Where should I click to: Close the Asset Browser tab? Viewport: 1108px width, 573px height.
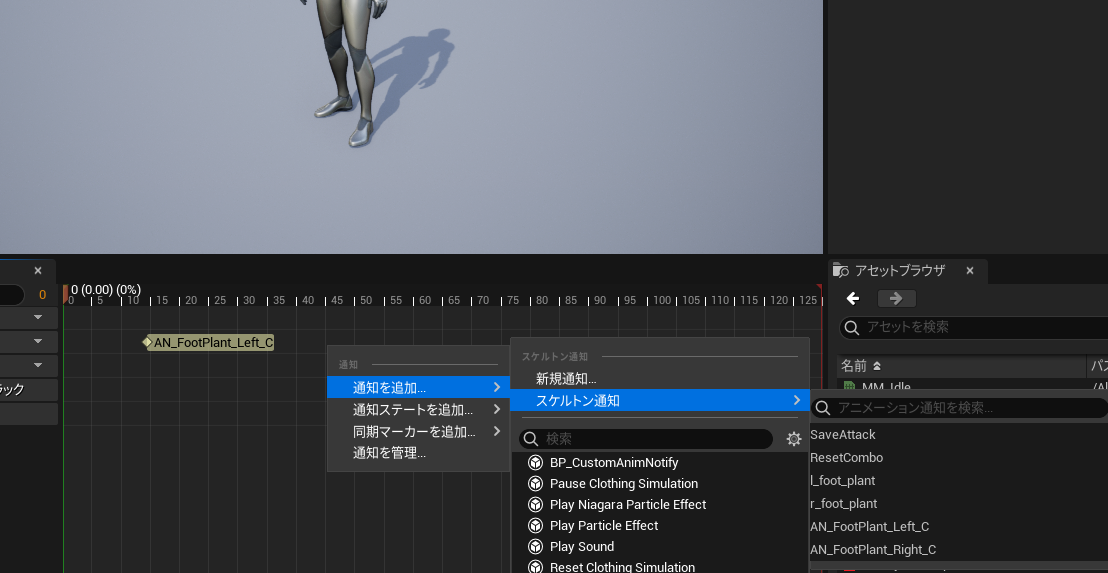[970, 271]
